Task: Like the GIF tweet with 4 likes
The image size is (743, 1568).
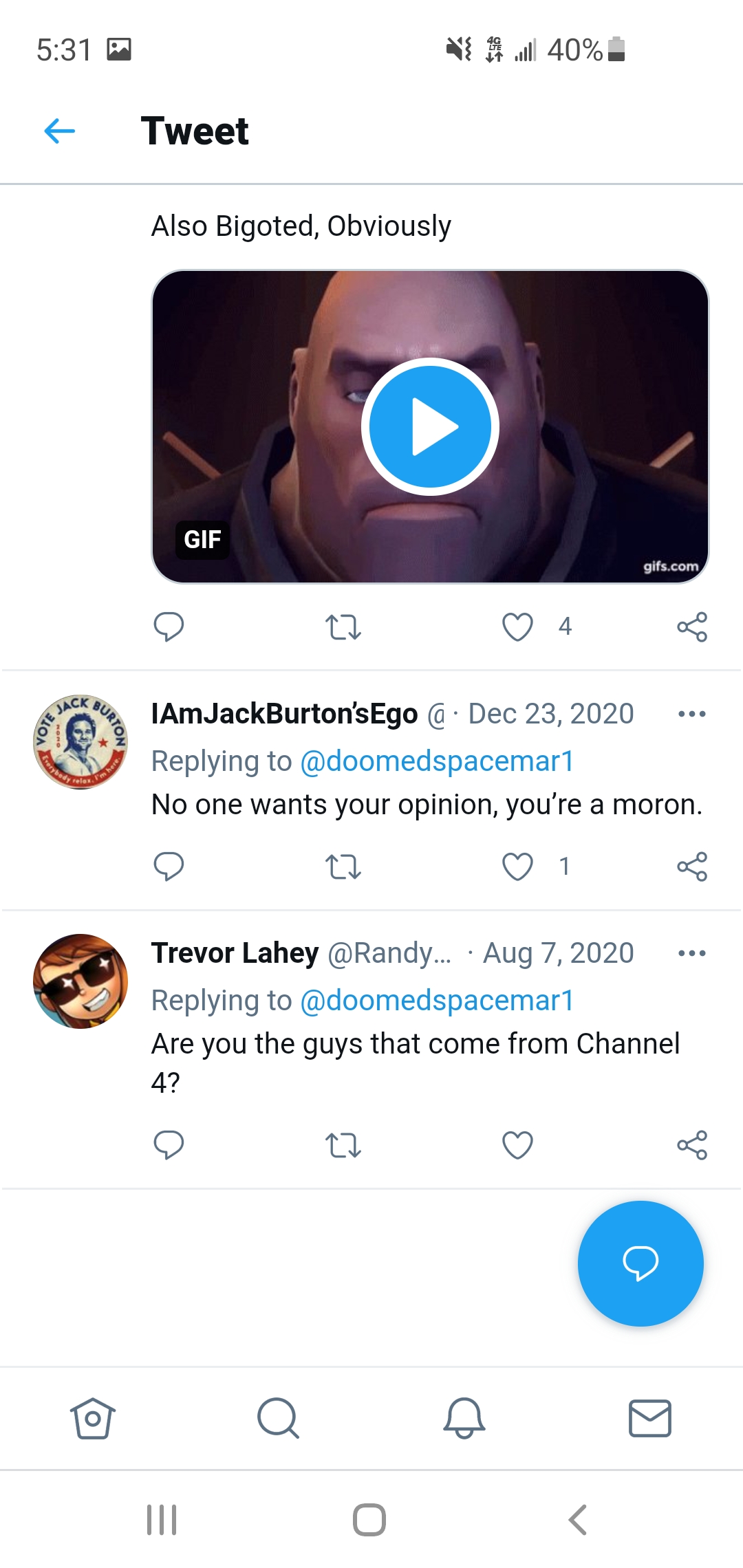Action: pyautogui.click(x=517, y=627)
